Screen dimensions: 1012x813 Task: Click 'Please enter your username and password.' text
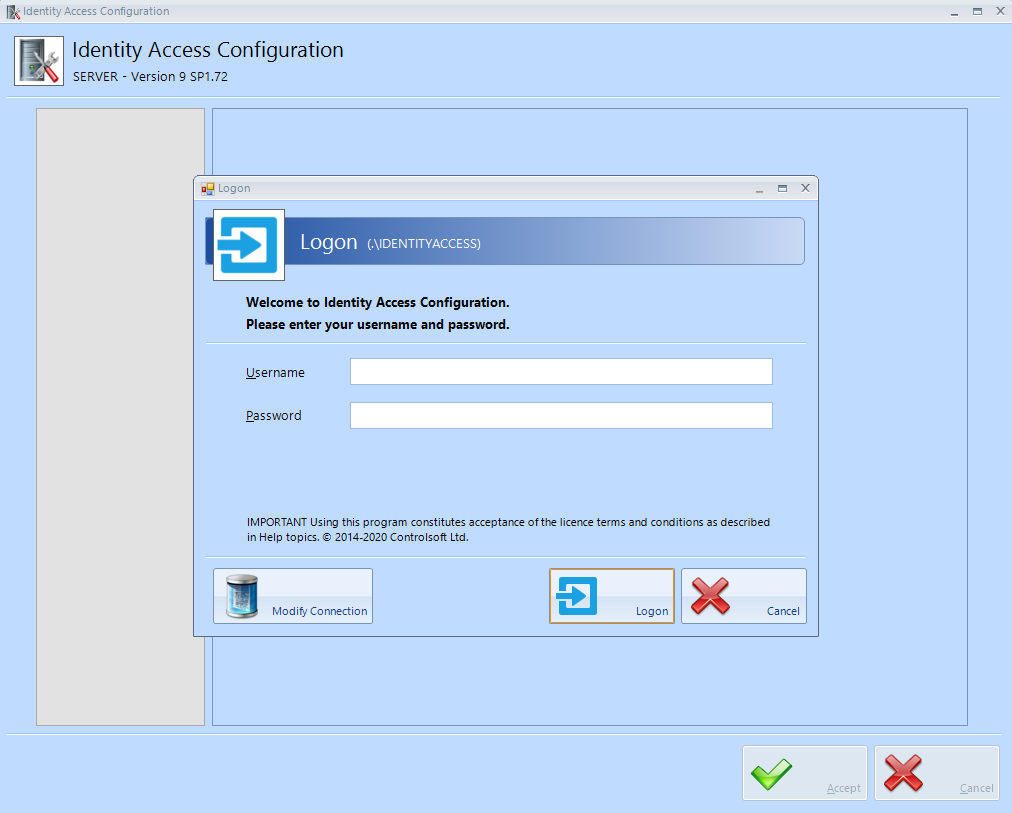point(378,325)
